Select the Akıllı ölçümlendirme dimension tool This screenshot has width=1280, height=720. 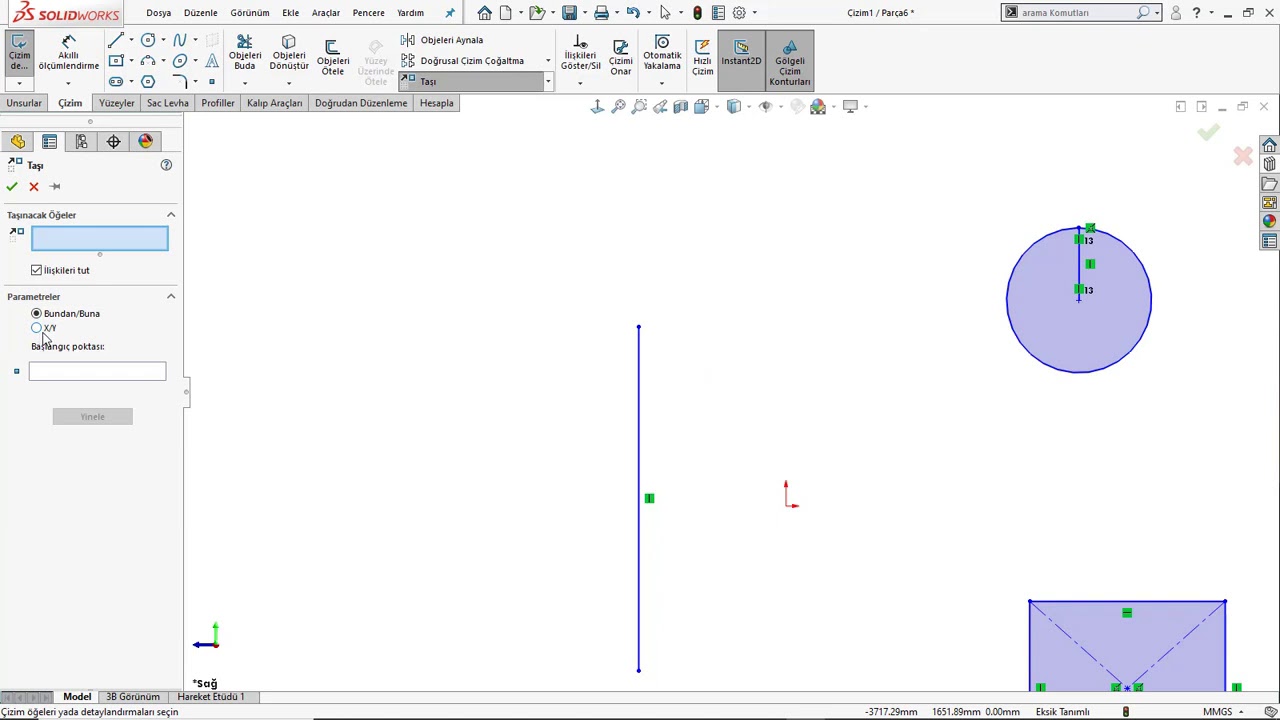pyautogui.click(x=68, y=54)
